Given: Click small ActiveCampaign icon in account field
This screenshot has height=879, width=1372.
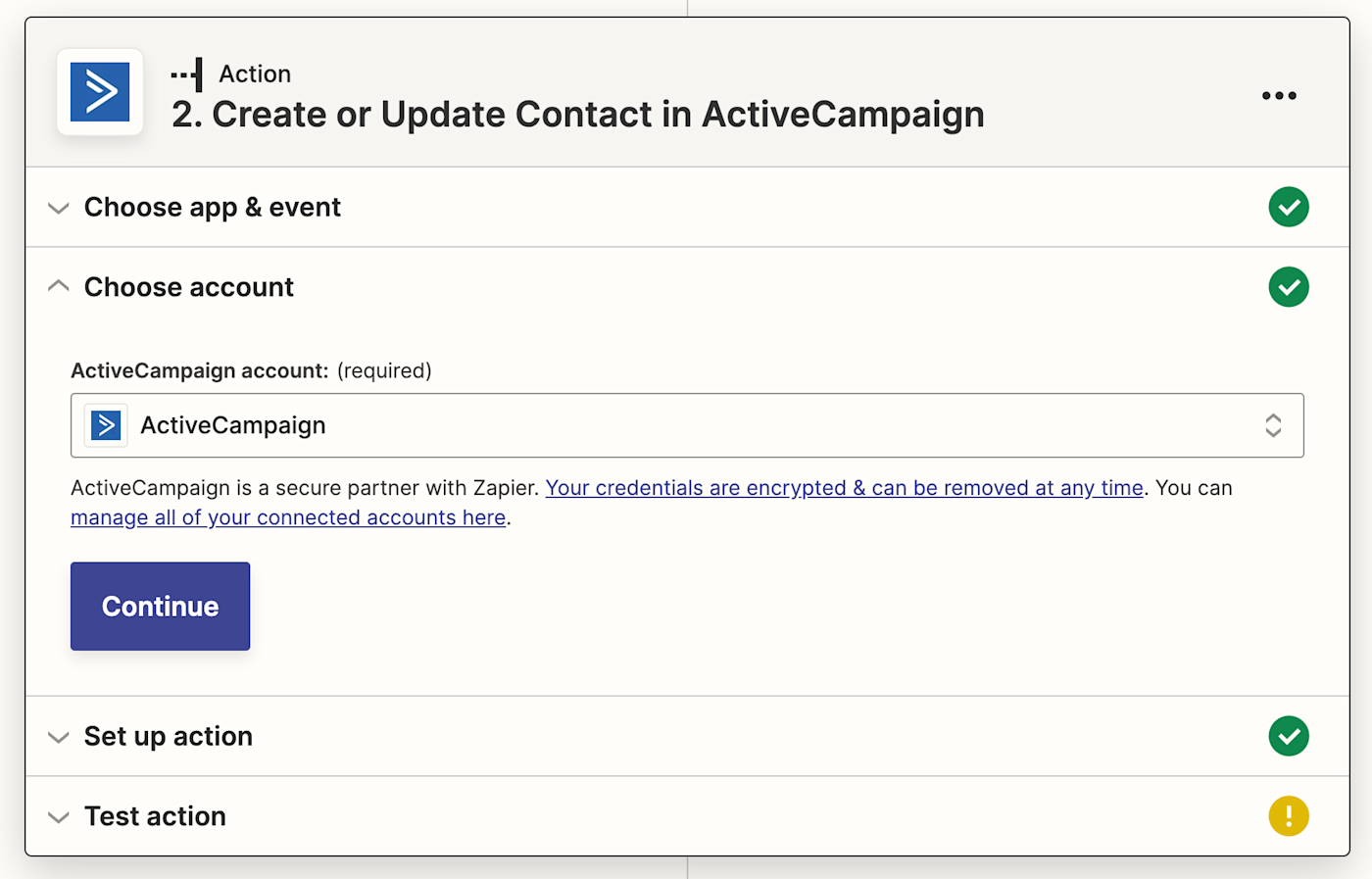Looking at the screenshot, I should point(106,425).
